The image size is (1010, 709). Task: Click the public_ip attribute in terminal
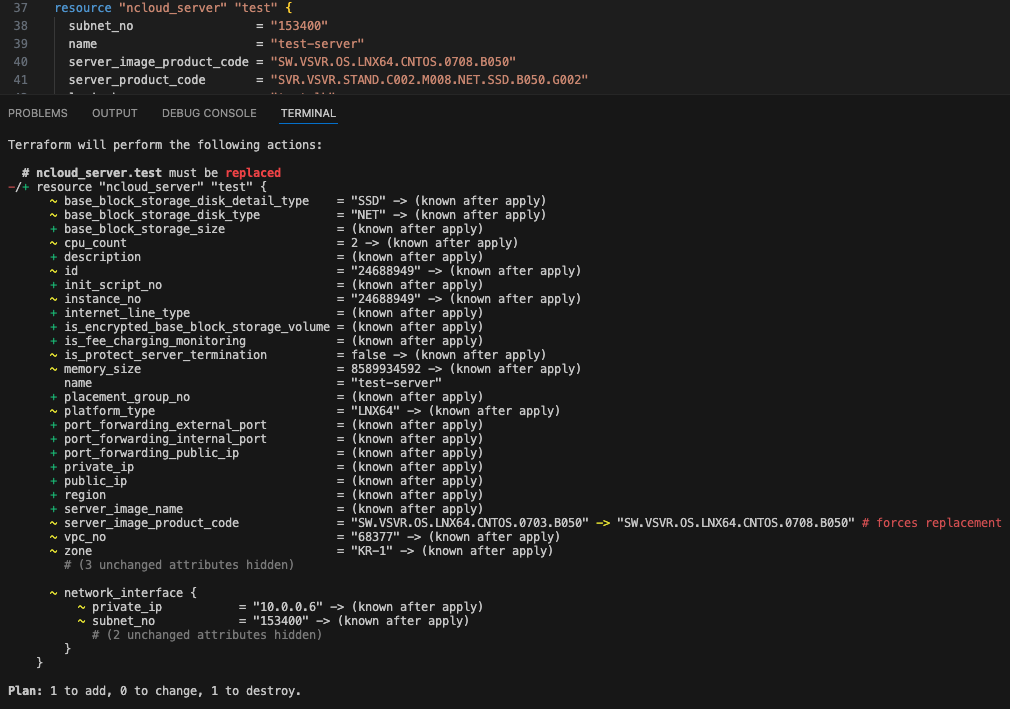click(x=95, y=481)
